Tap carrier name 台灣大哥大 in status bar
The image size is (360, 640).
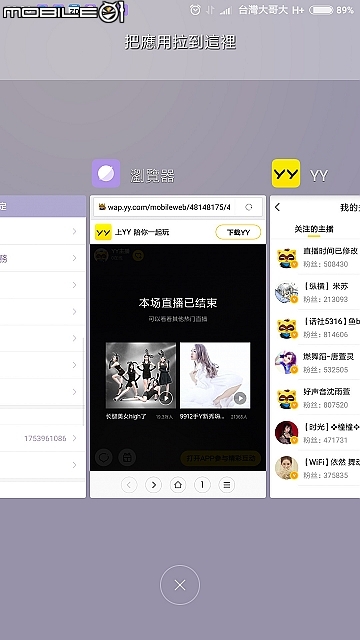263,10
